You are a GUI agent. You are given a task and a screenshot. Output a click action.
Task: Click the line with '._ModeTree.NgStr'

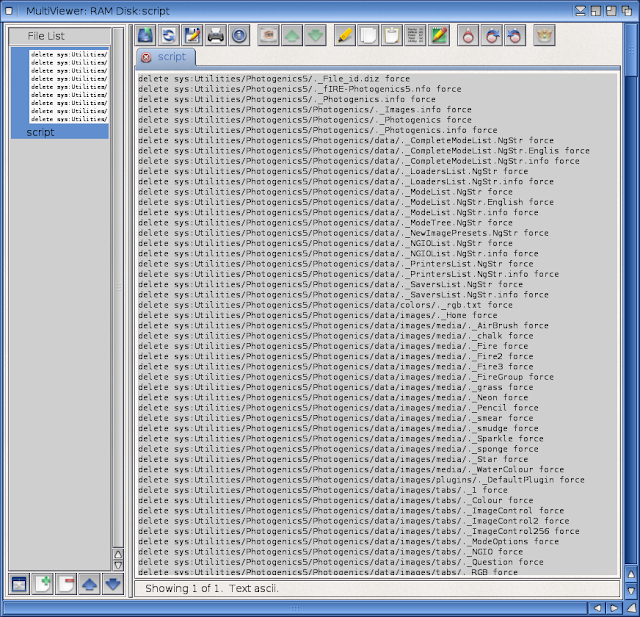tap(325, 223)
